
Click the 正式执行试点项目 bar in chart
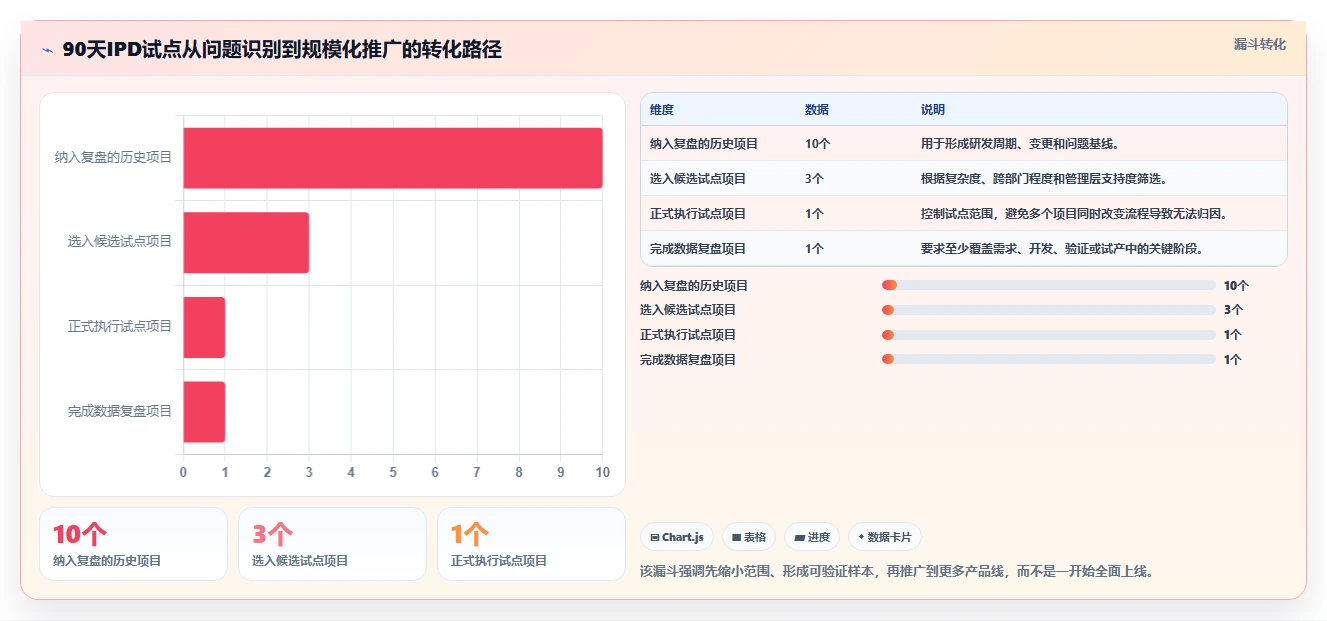[204, 326]
